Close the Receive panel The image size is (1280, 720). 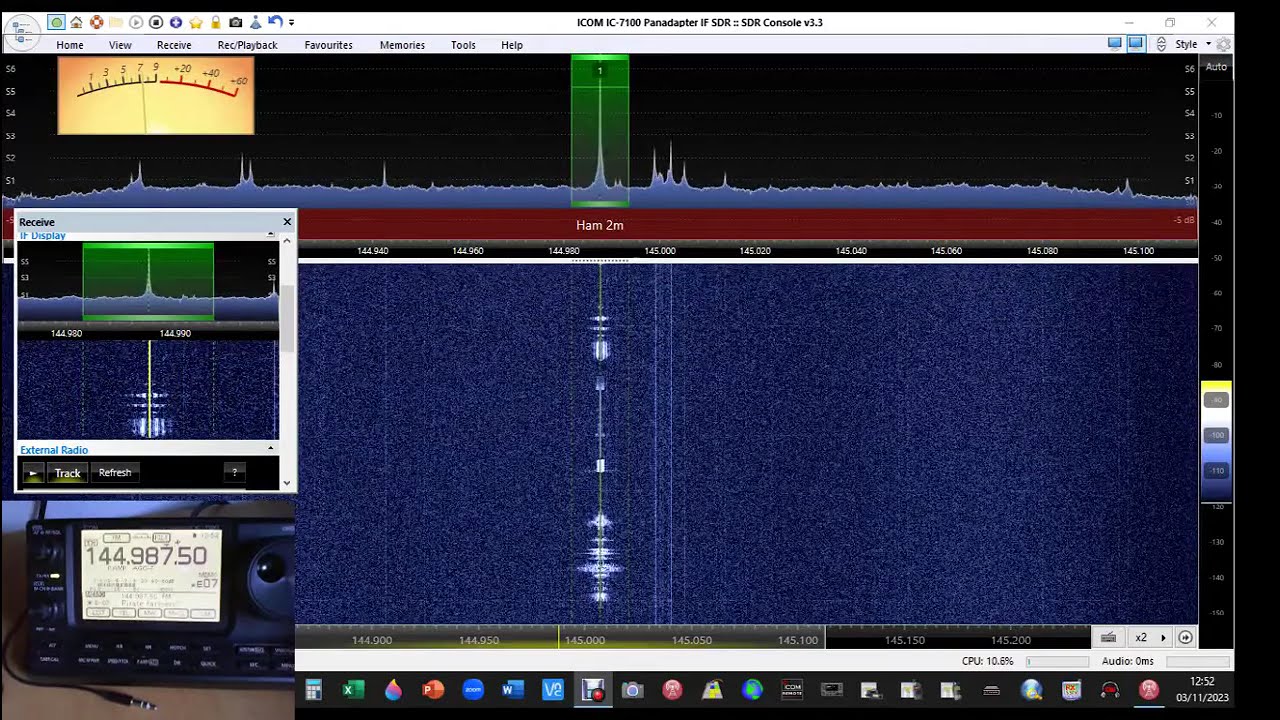(287, 222)
